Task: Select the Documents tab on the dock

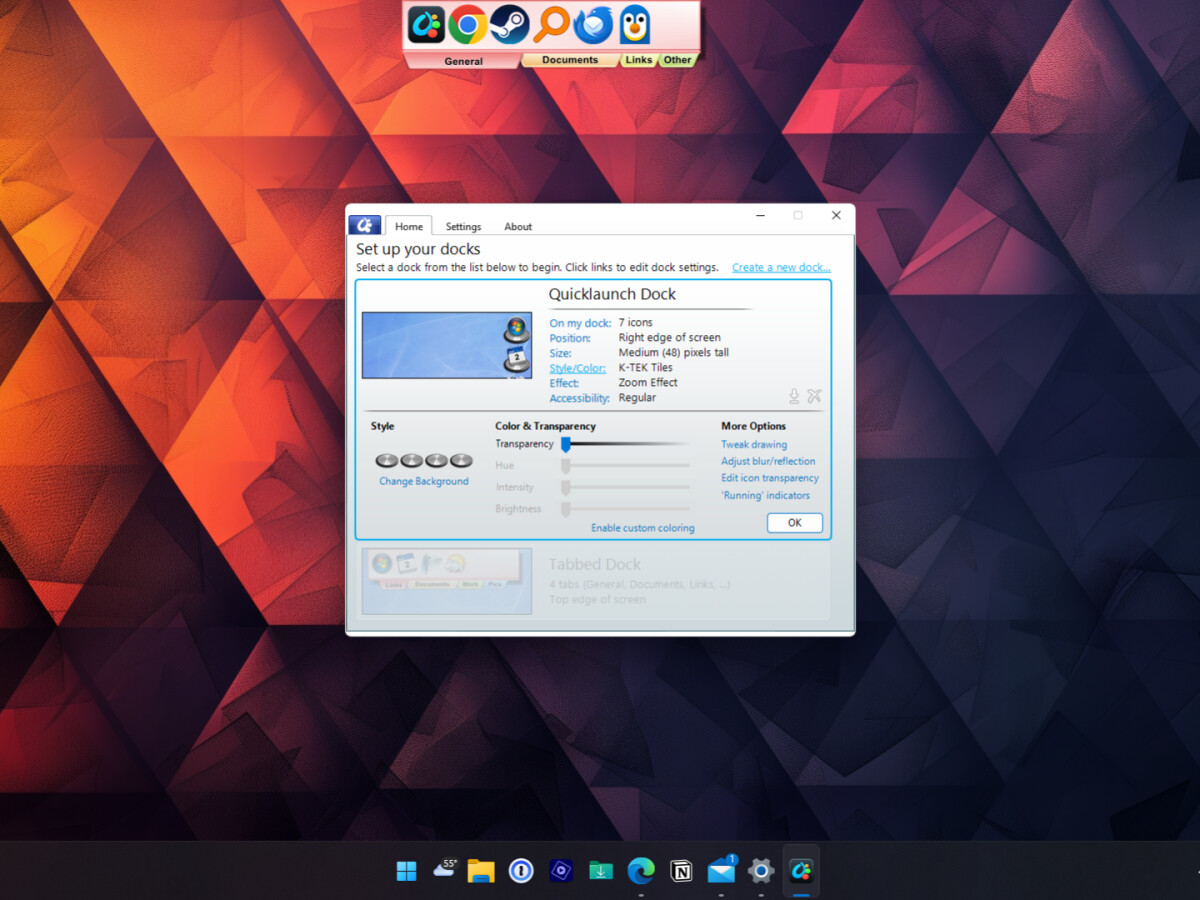Action: point(570,60)
